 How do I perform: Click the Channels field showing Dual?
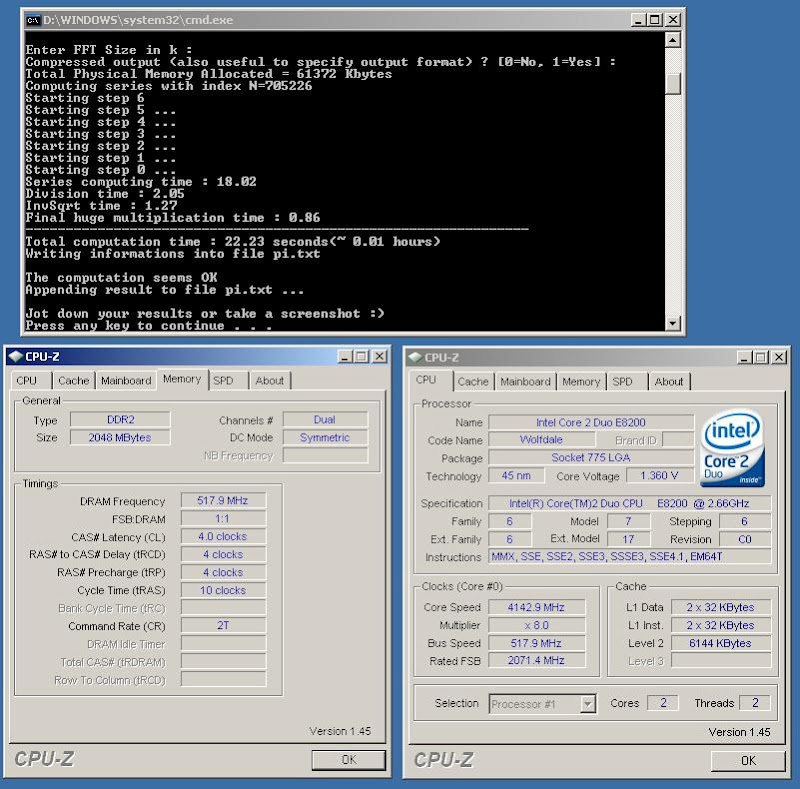pyautogui.click(x=325, y=420)
